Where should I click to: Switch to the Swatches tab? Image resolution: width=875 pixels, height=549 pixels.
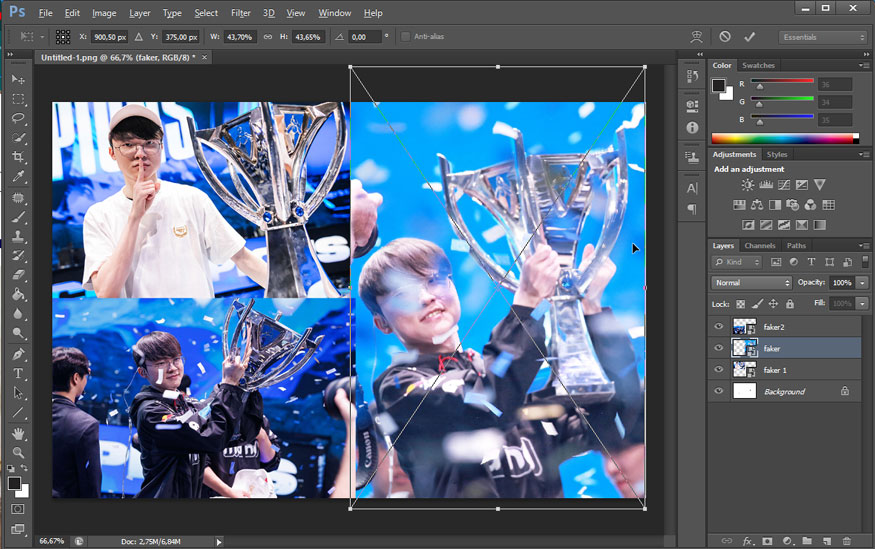[x=758, y=65]
